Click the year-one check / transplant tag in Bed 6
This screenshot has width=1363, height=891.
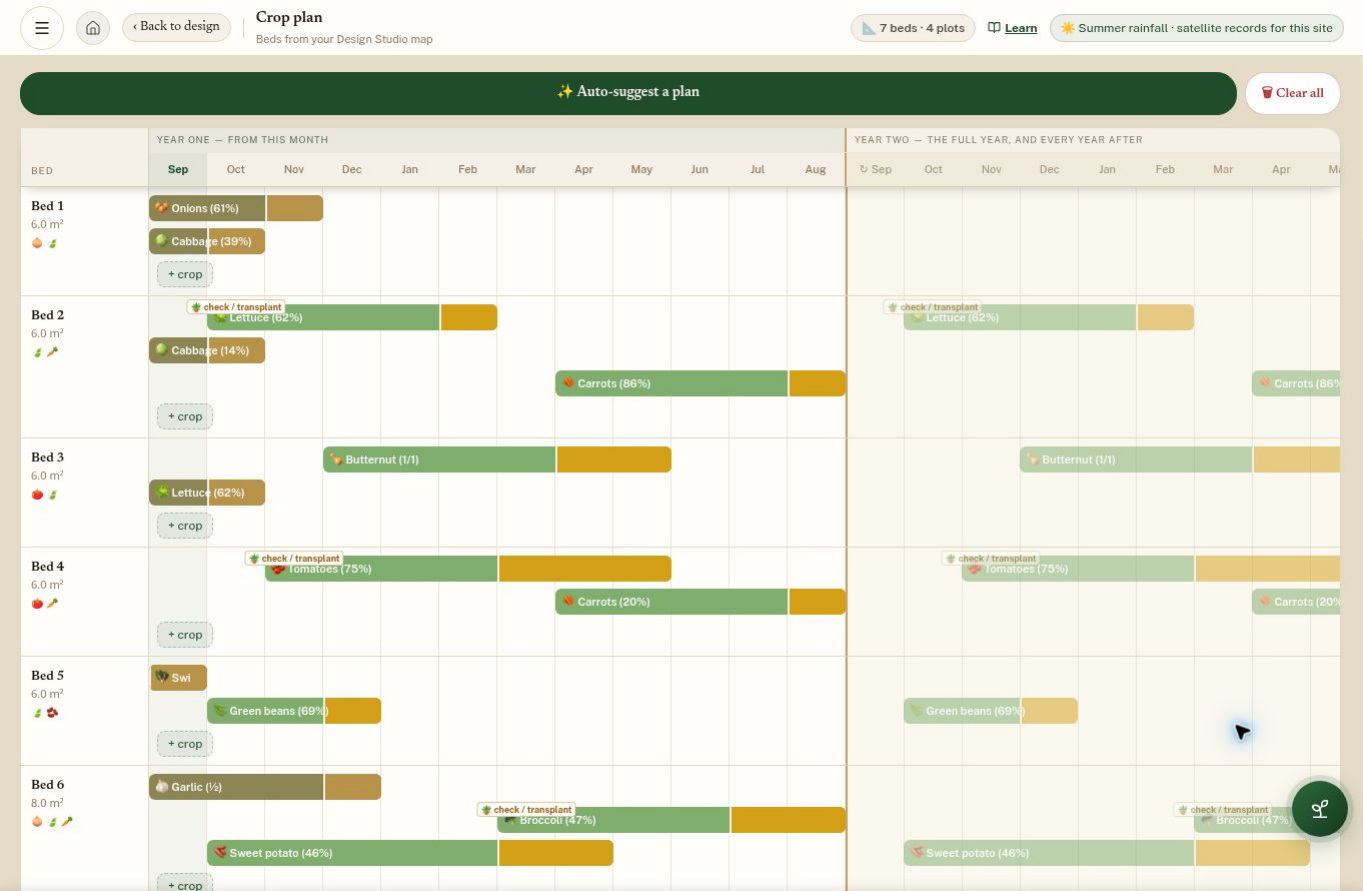(526, 809)
